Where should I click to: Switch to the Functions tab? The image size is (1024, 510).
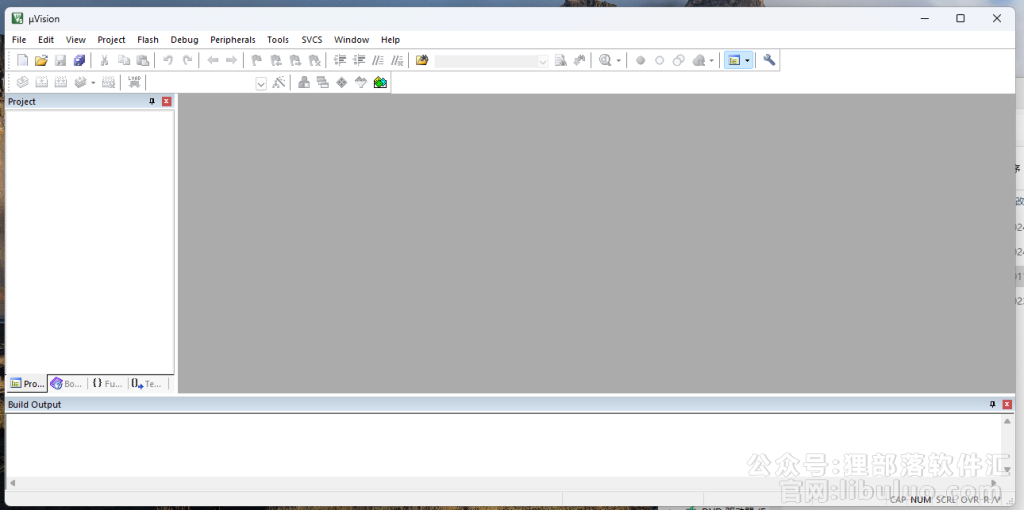[107, 383]
